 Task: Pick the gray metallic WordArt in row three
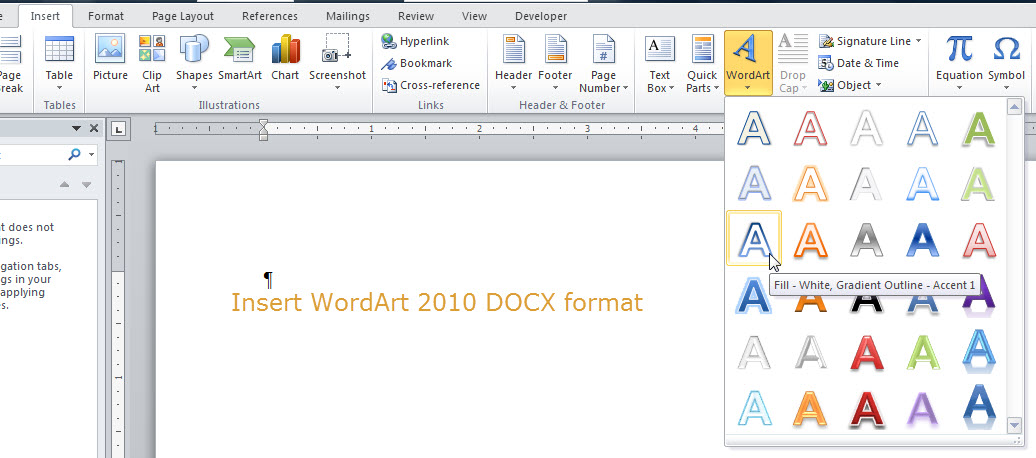click(x=866, y=239)
